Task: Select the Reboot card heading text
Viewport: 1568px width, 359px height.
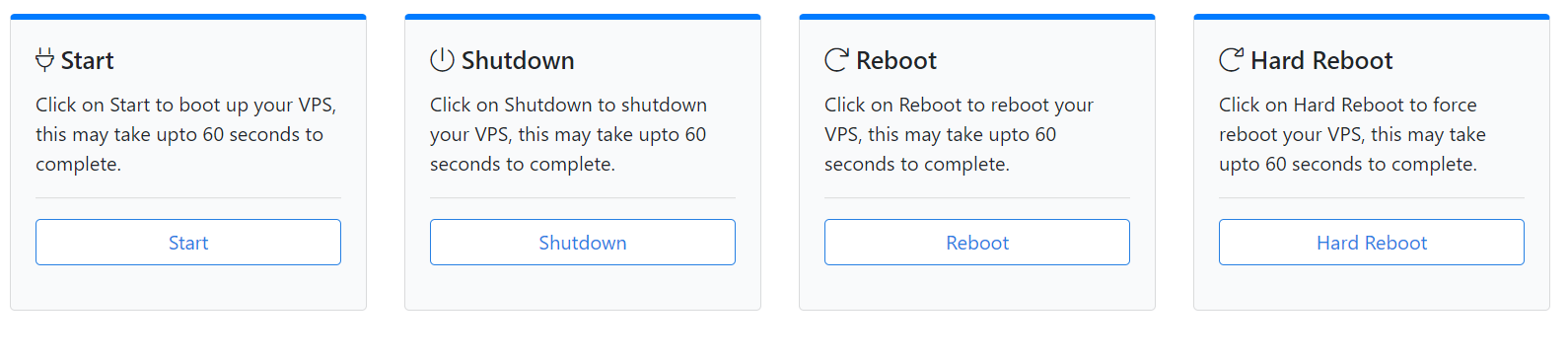Action: [896, 61]
